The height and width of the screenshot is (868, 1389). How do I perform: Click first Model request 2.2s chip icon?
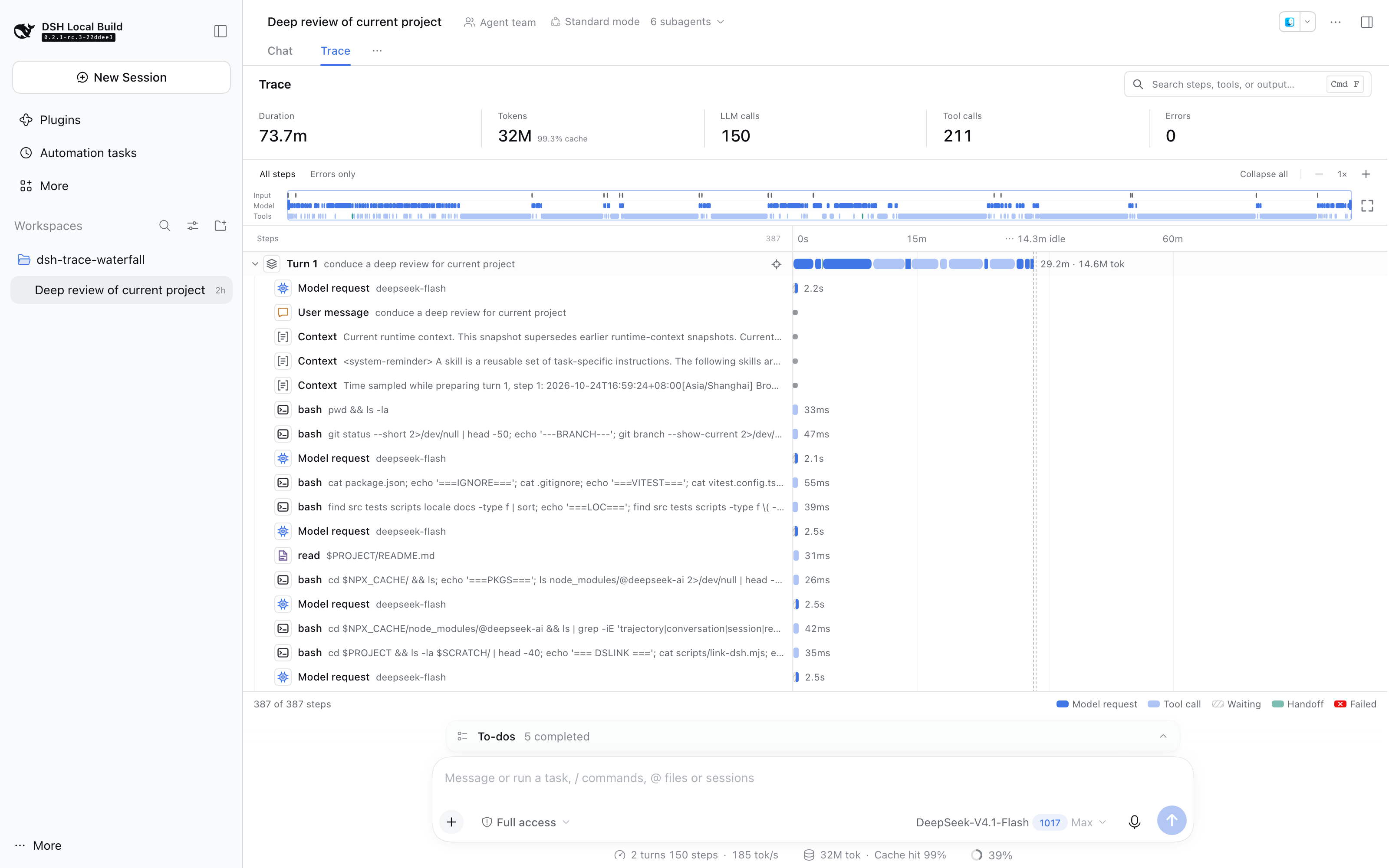(x=283, y=288)
